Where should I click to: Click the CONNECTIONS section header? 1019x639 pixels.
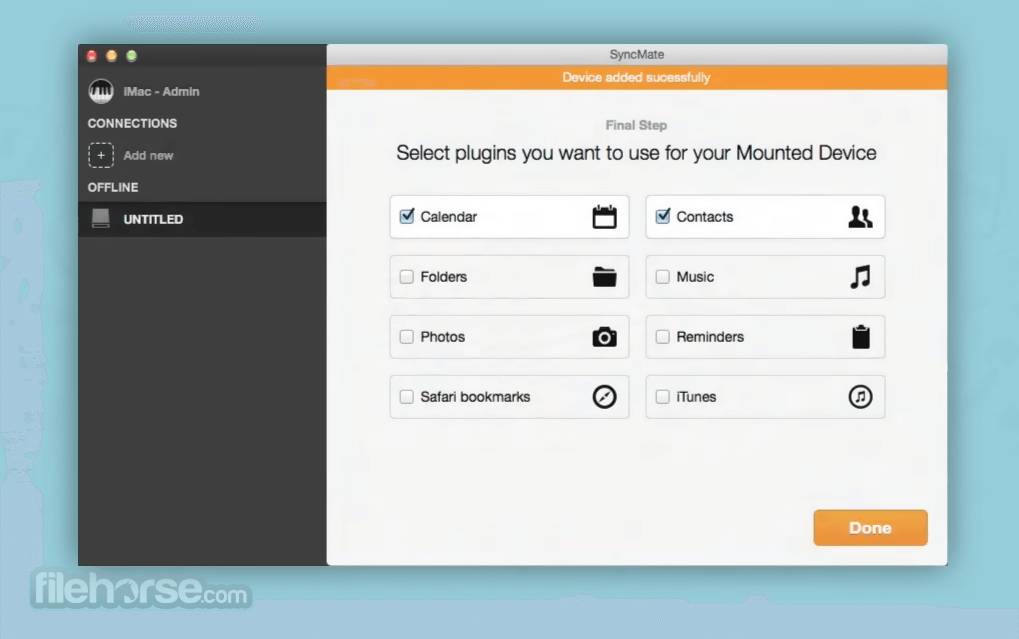pos(132,124)
